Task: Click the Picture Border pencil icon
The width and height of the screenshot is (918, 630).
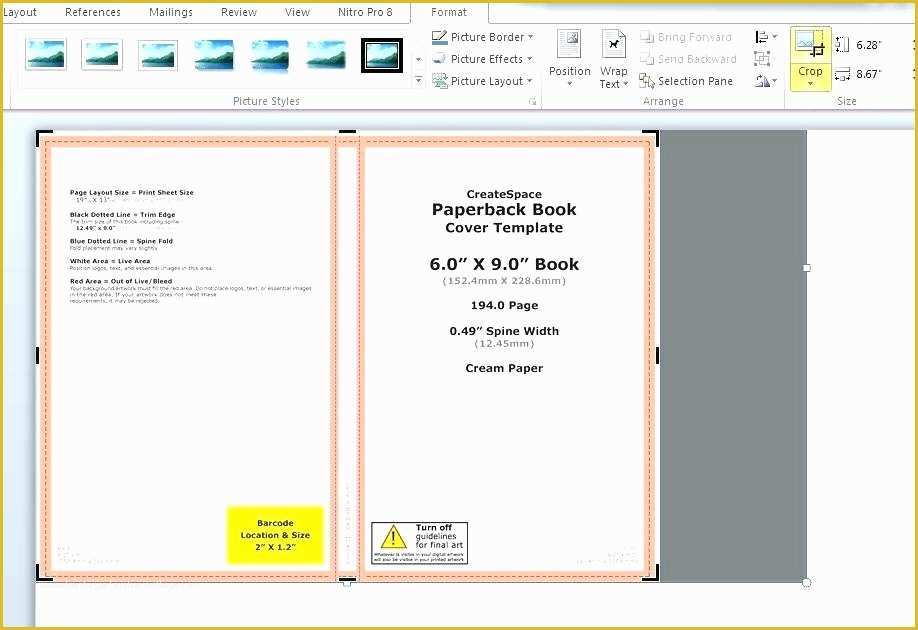Action: (x=439, y=37)
